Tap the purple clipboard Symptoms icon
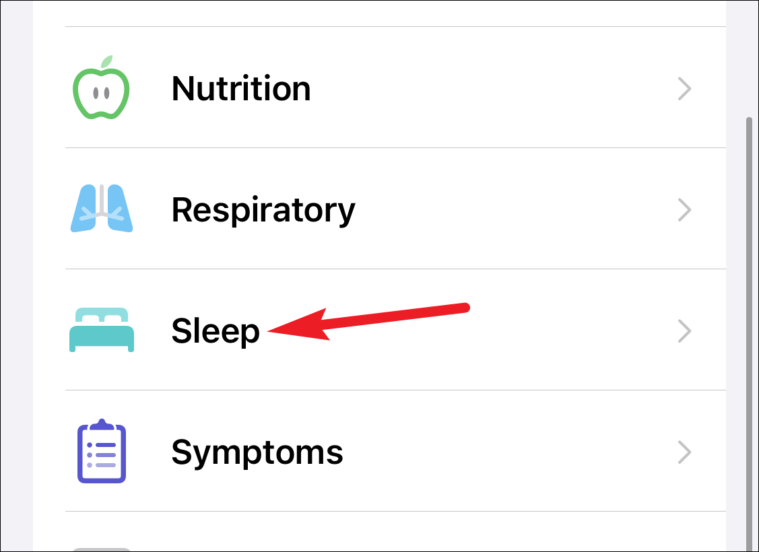Image resolution: width=759 pixels, height=552 pixels. [x=102, y=451]
